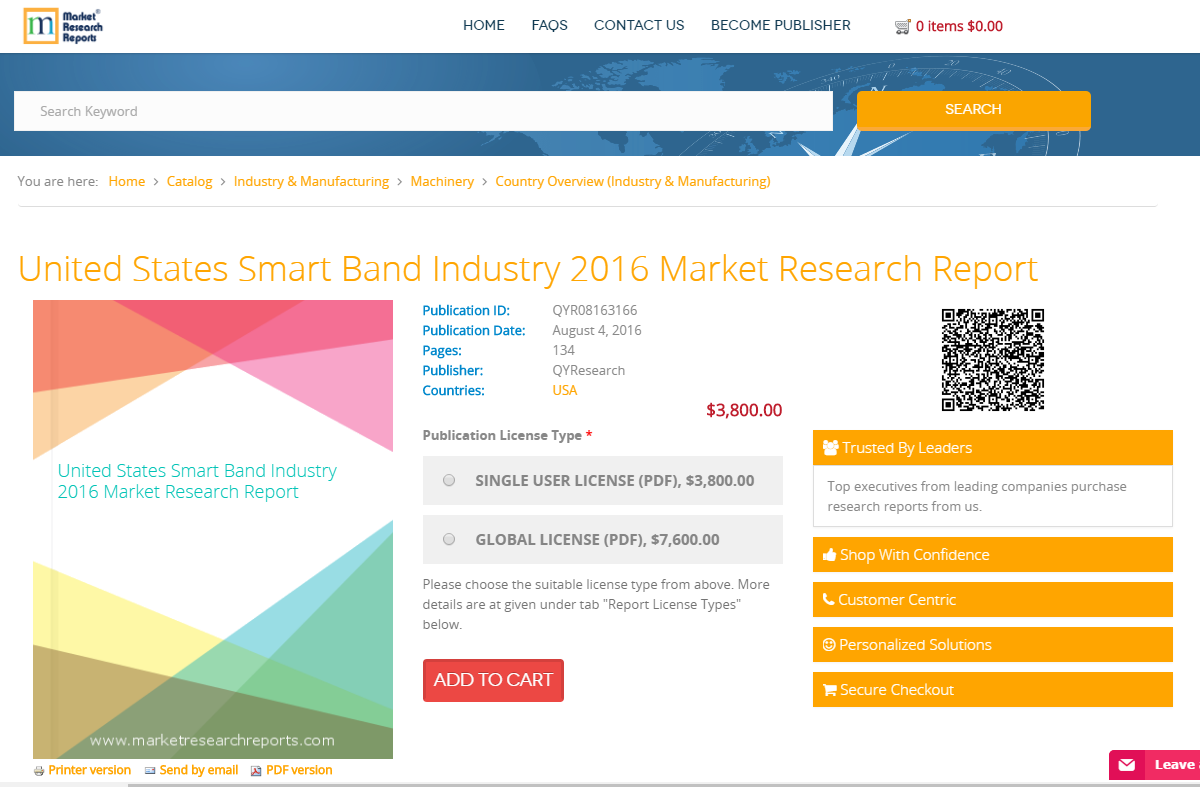The width and height of the screenshot is (1200, 787).
Task: Open the FAQS menu item
Action: click(549, 25)
